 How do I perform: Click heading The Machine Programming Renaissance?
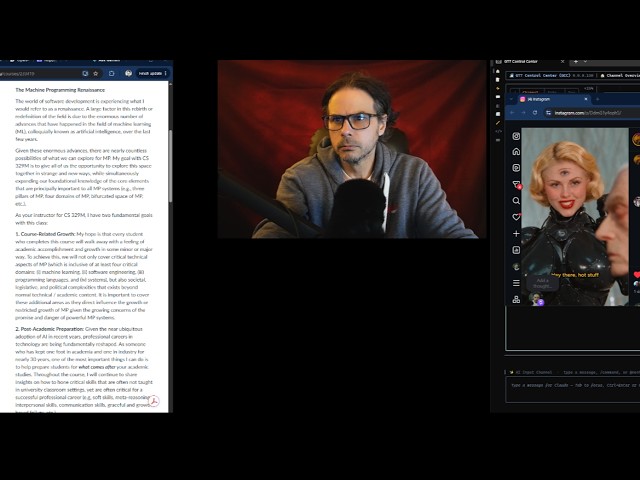coord(60,90)
